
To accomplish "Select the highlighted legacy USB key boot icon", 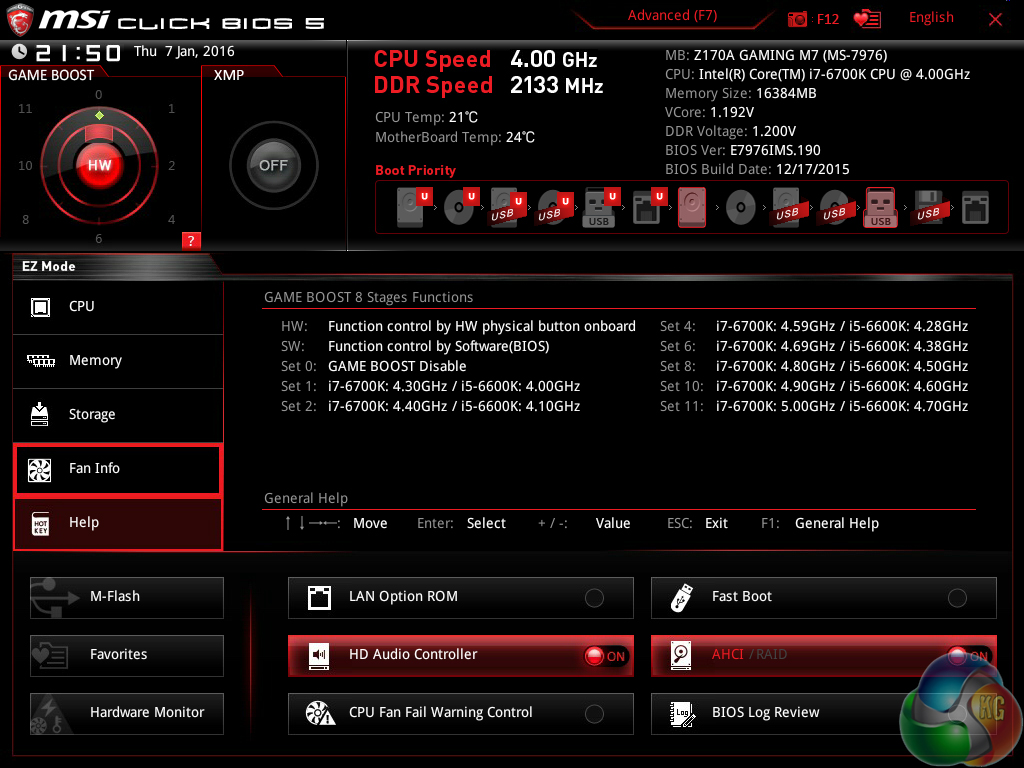I will click(880, 207).
